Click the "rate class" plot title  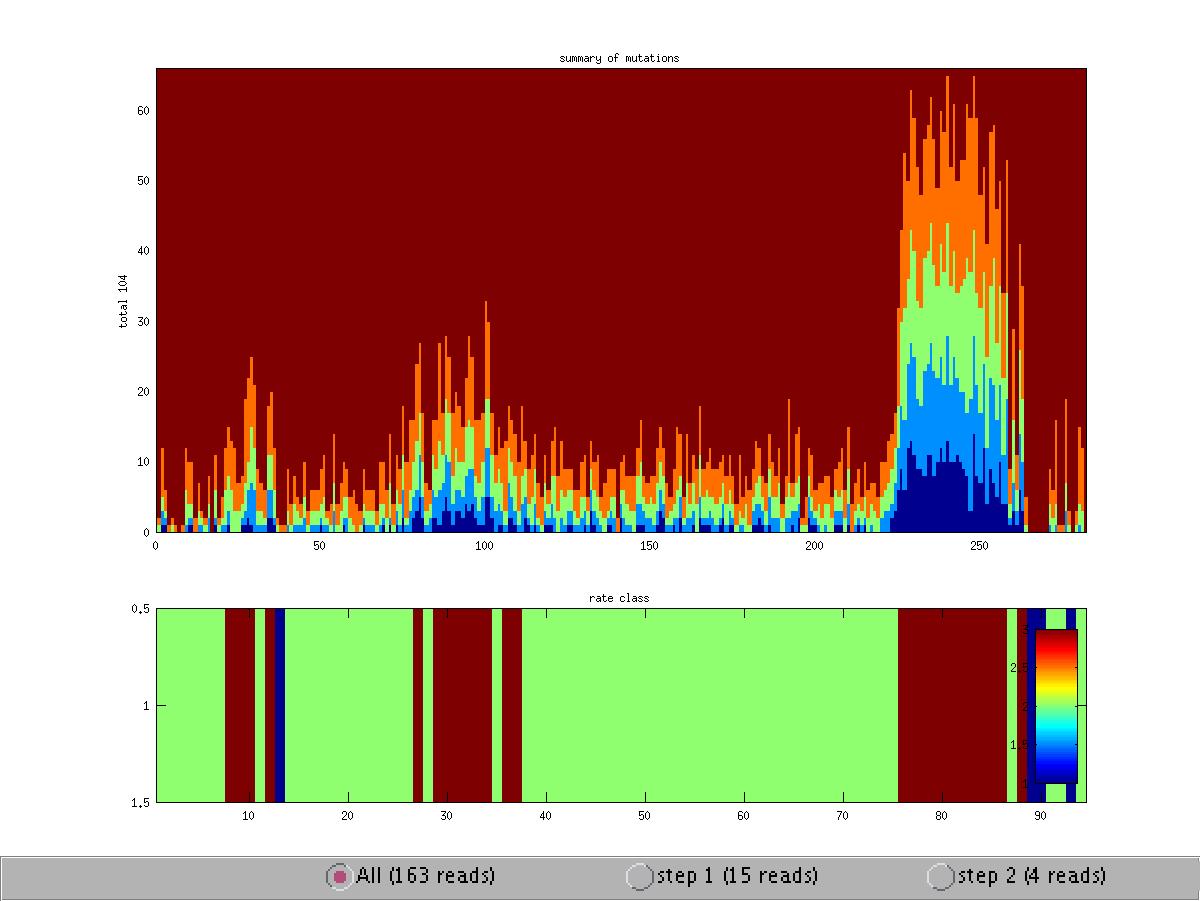tap(619, 598)
